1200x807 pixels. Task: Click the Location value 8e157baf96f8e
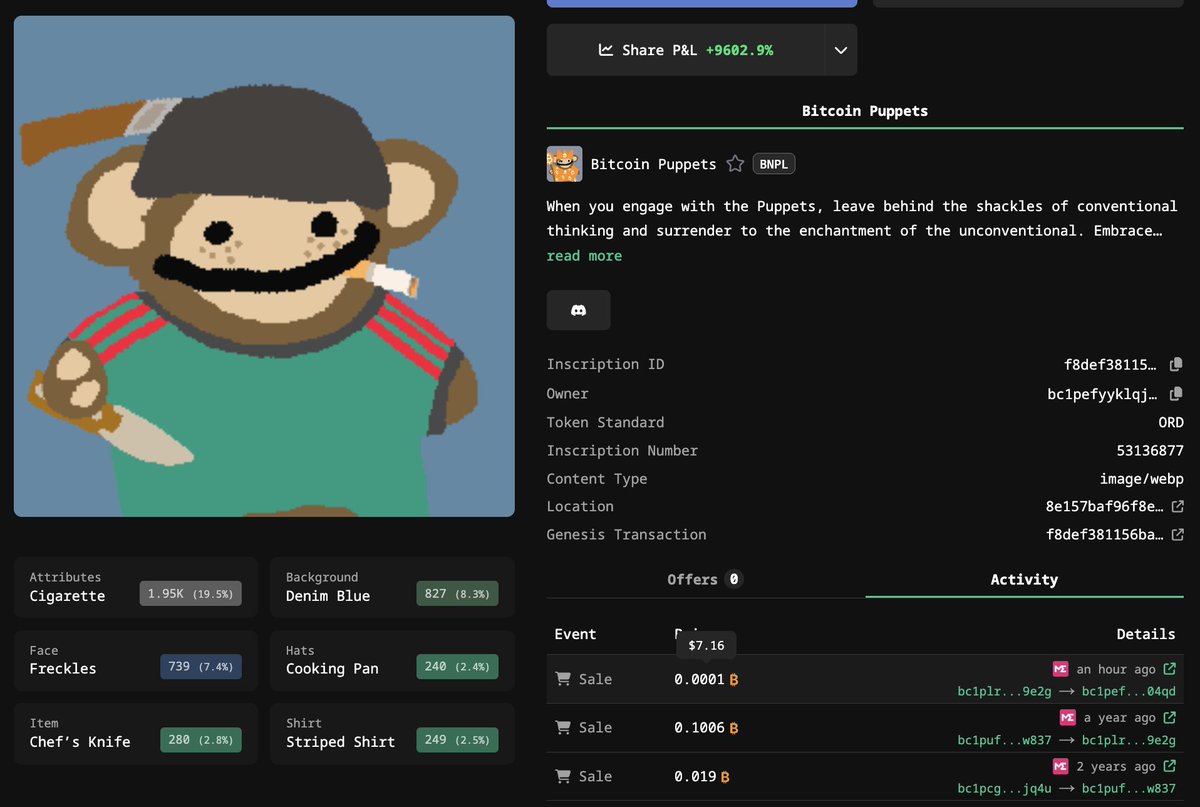point(1104,507)
